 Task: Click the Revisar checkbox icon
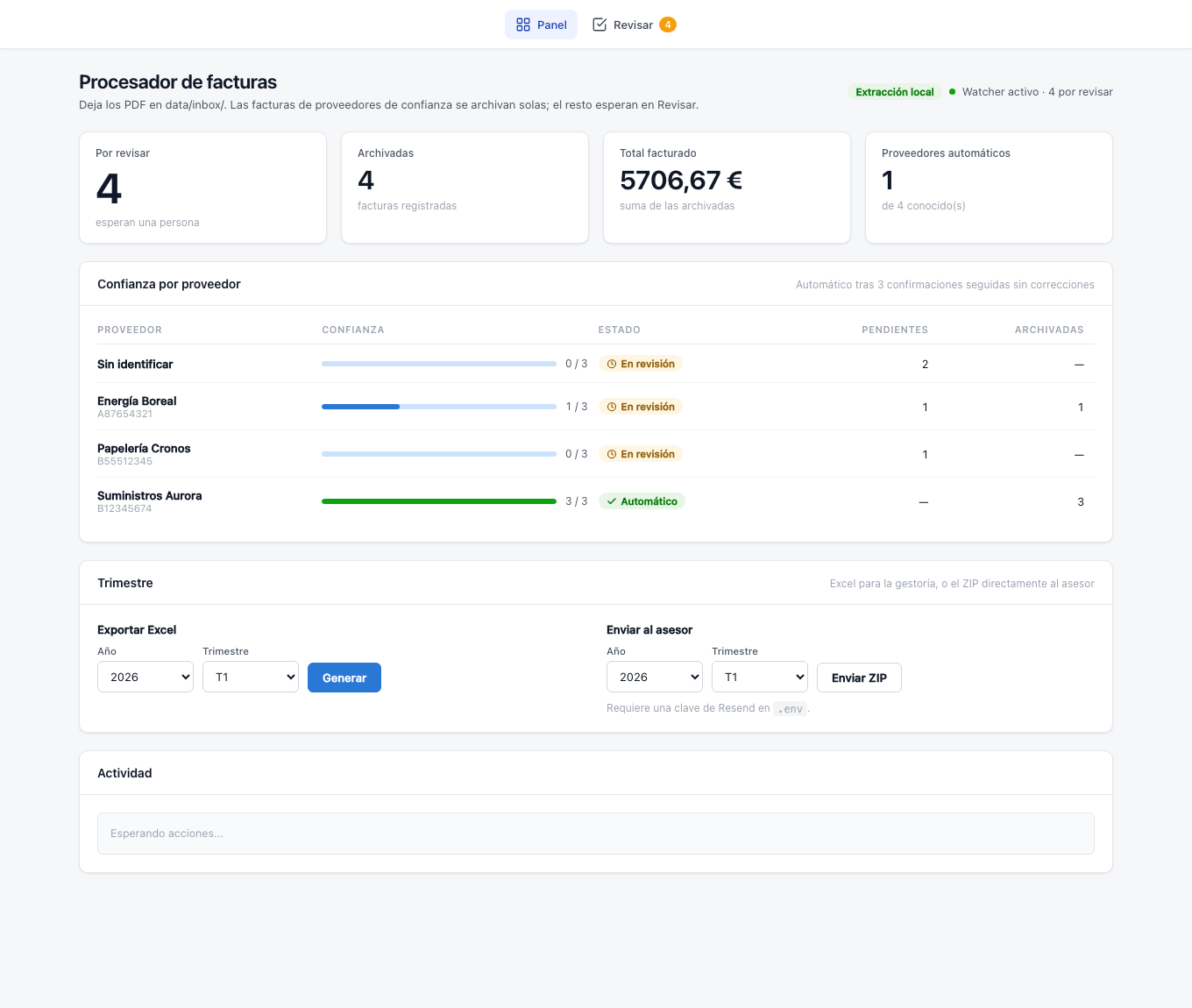[x=600, y=25]
